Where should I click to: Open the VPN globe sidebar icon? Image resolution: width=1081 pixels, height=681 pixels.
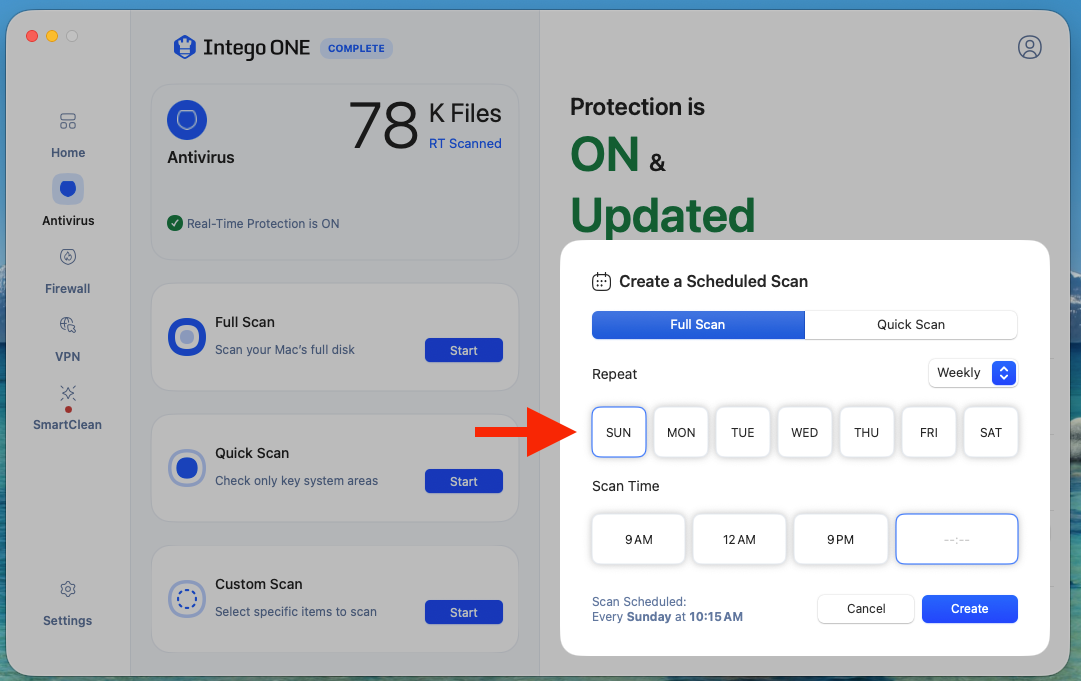68,325
